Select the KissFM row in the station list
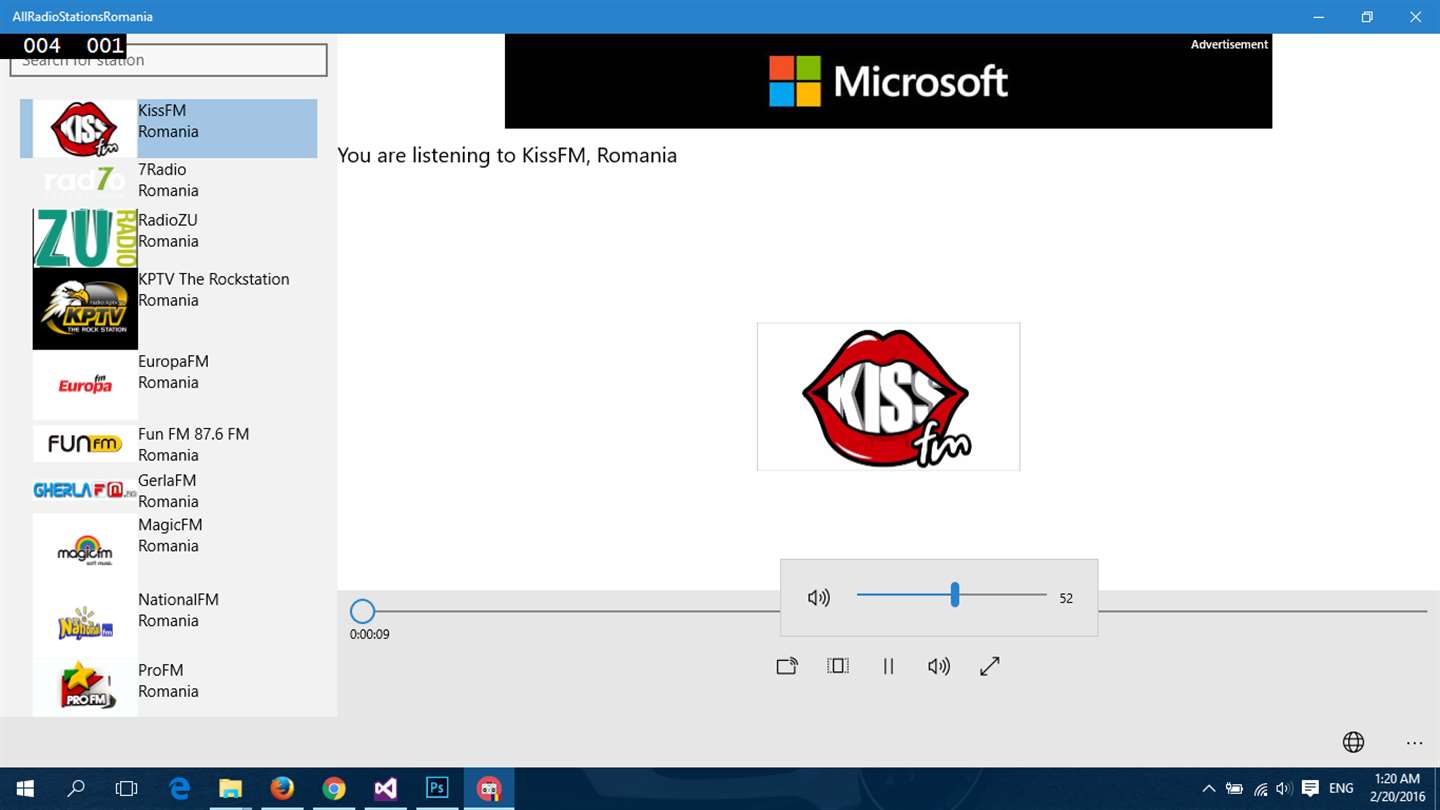The image size is (1440, 810). 168,129
